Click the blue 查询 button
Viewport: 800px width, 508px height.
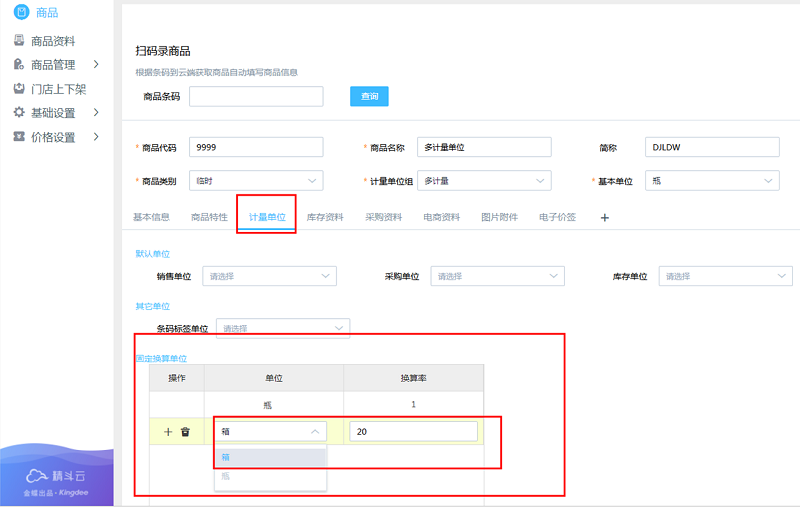[369, 96]
